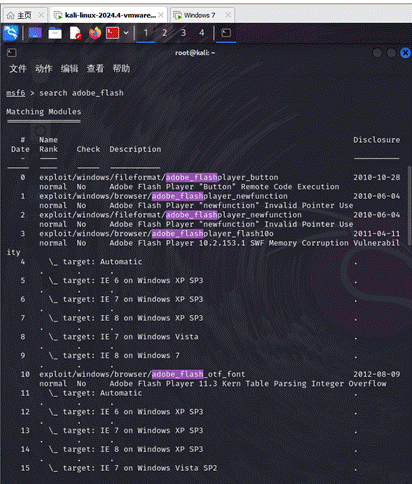Open the 文件 menu
This screenshot has width=412, height=484.
(18, 69)
